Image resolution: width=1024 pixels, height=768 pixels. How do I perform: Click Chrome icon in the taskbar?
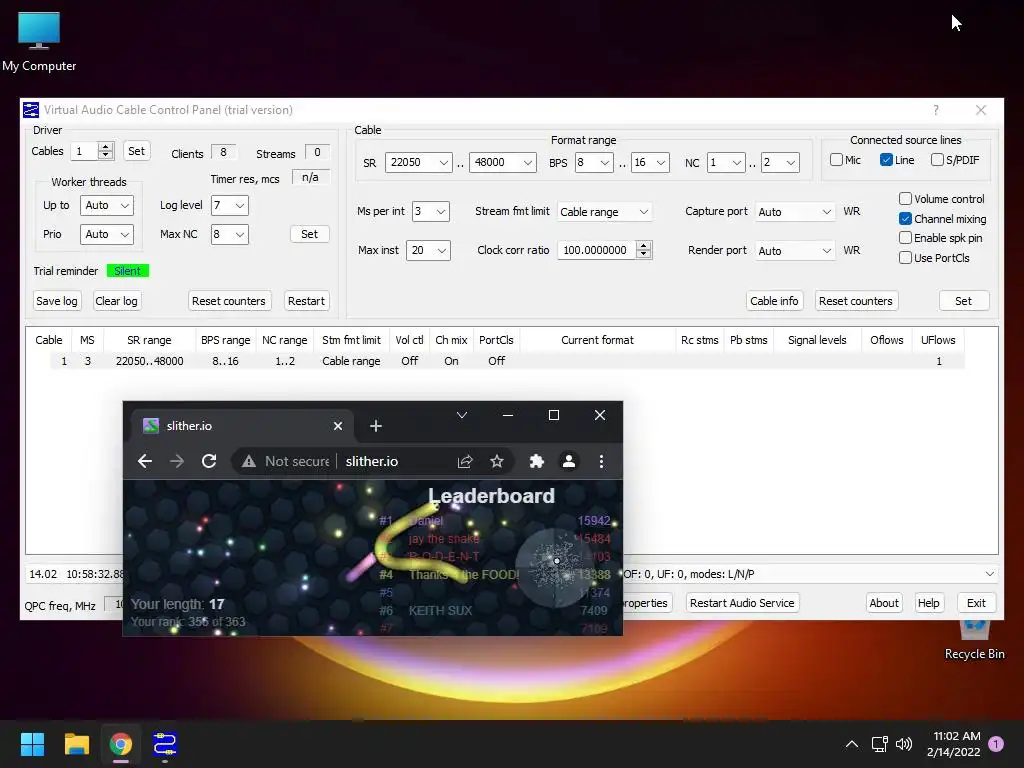[x=121, y=744]
